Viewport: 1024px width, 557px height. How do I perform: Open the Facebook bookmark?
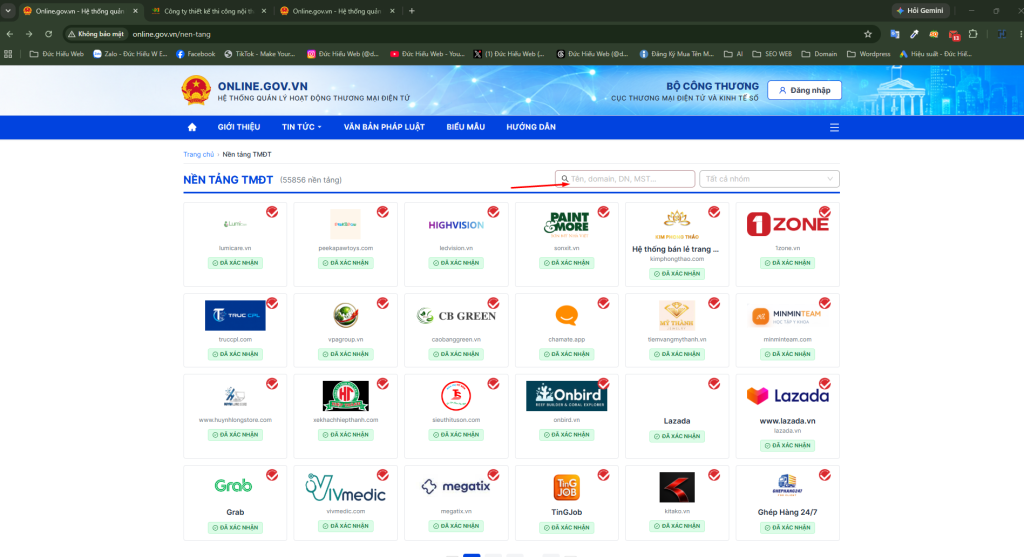point(195,54)
